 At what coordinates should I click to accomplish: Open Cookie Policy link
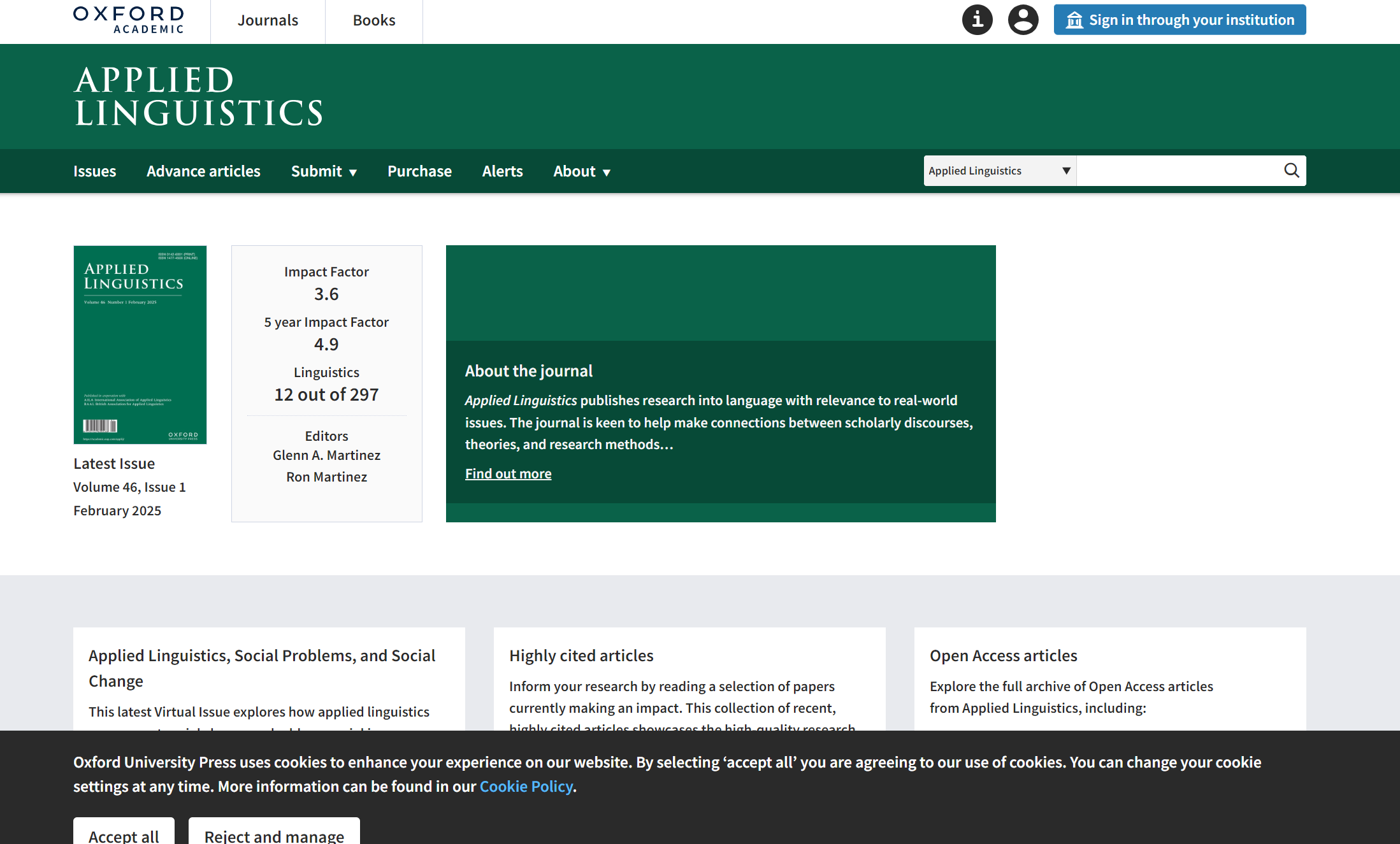[x=526, y=787]
